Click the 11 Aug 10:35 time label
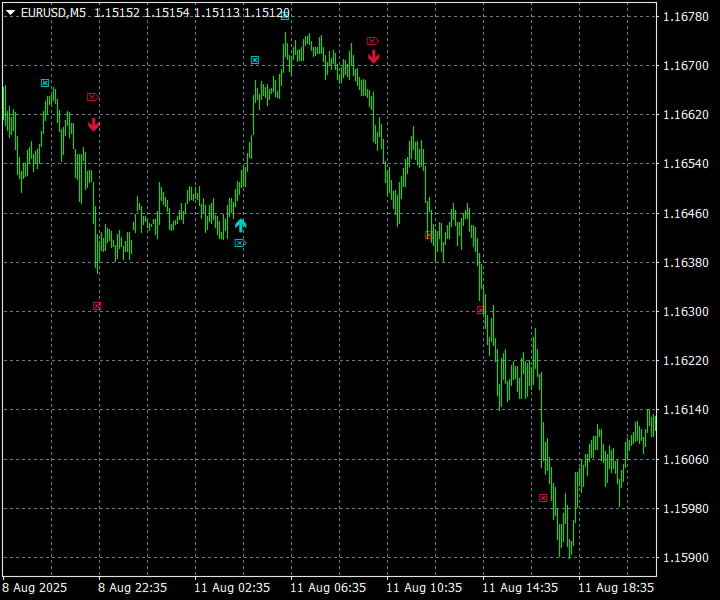720x600 pixels. 424,588
